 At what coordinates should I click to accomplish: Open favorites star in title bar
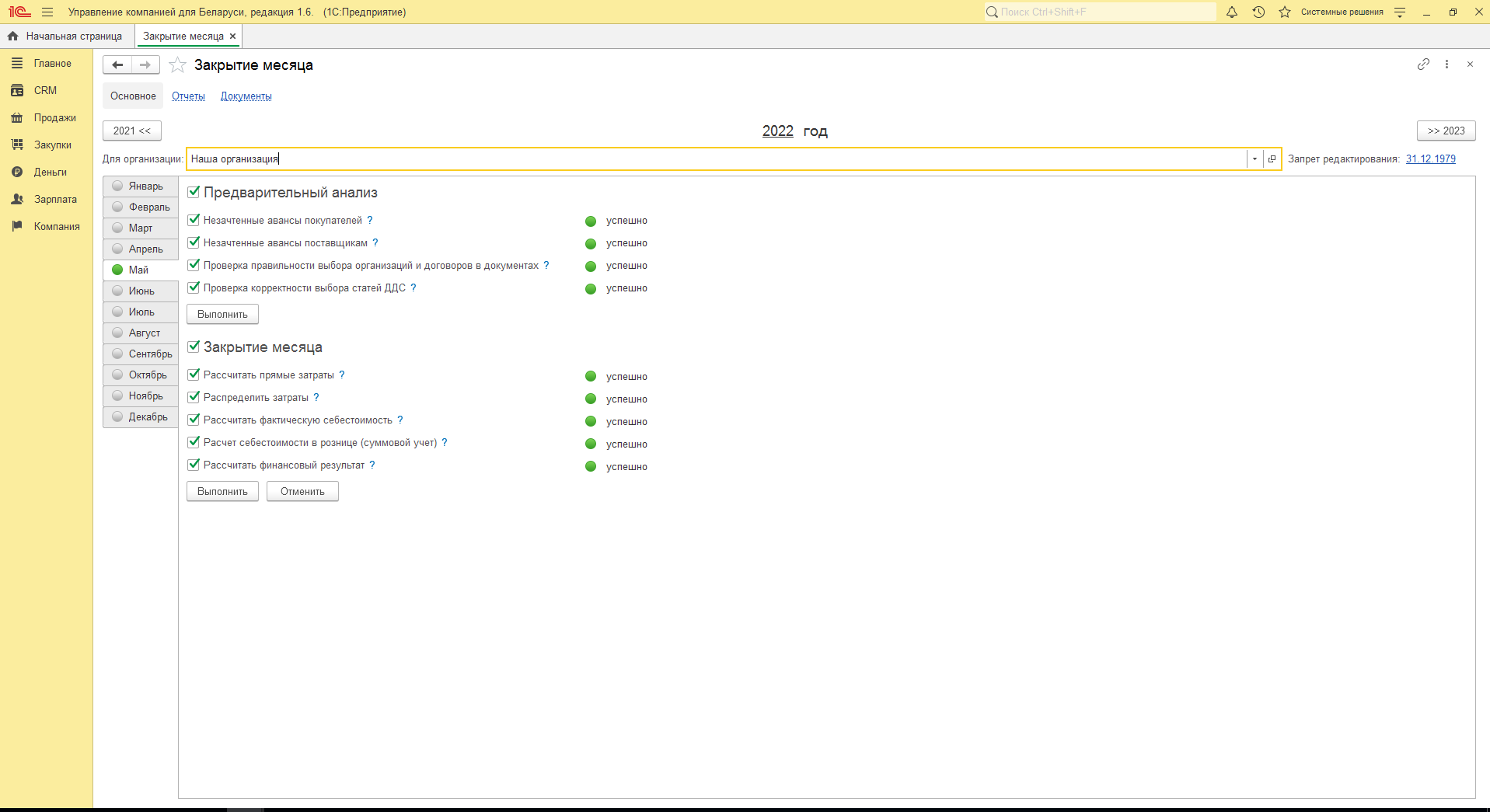click(1285, 12)
